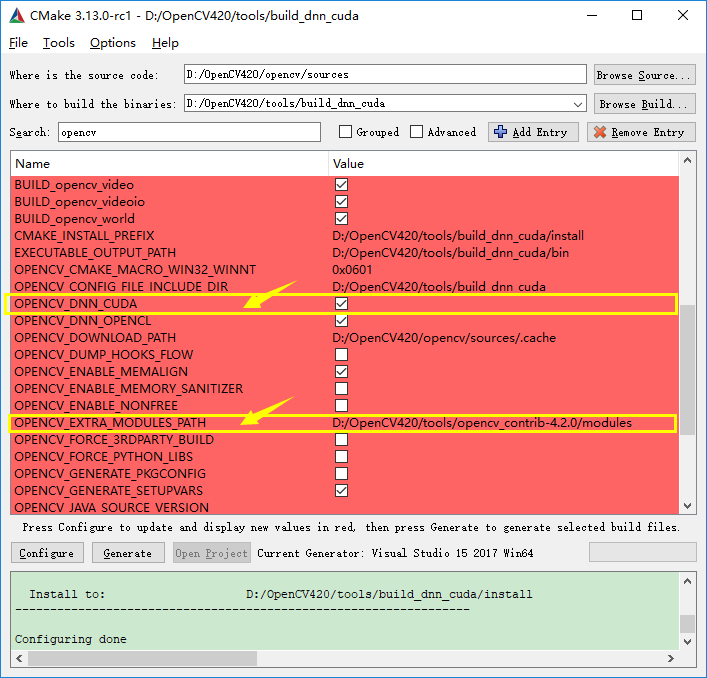
Task: Click the build_dnn_cuda/bin path value
Action: pos(450,252)
